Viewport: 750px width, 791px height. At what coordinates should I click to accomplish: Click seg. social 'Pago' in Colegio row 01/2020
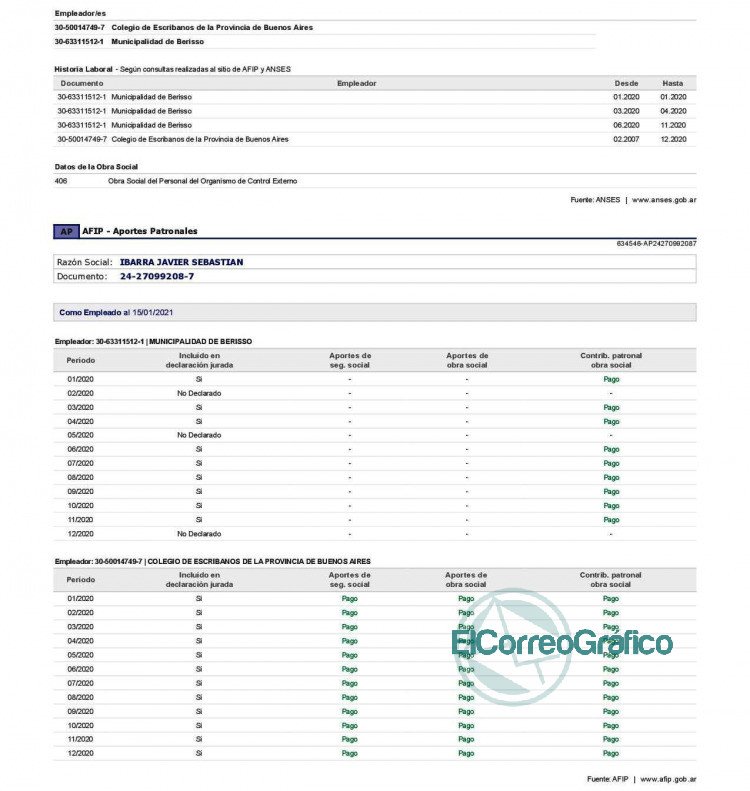[350, 599]
